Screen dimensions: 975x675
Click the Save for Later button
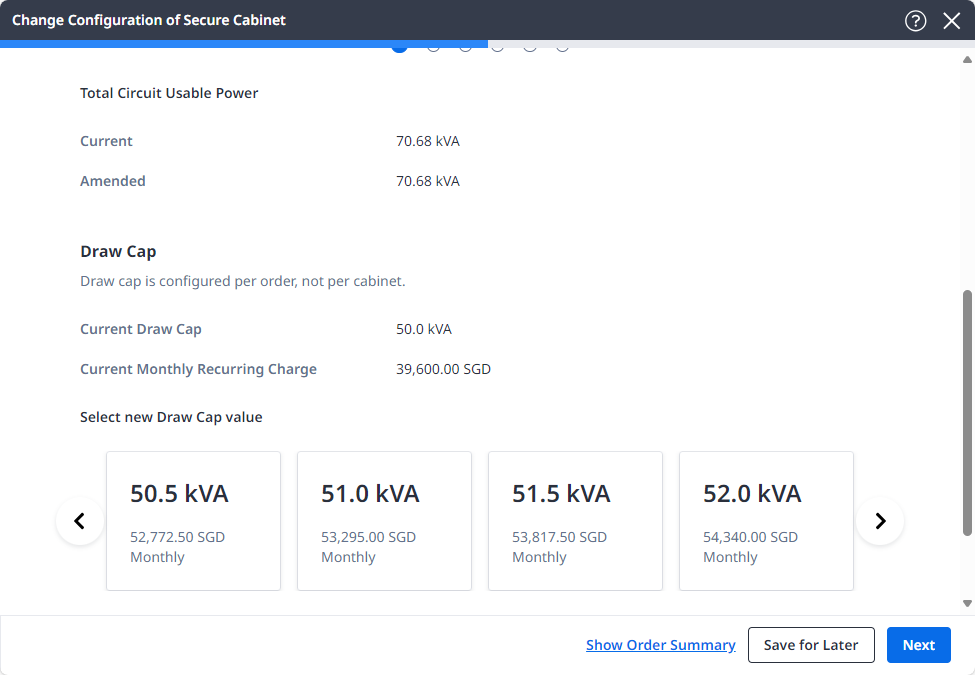pyautogui.click(x=811, y=645)
